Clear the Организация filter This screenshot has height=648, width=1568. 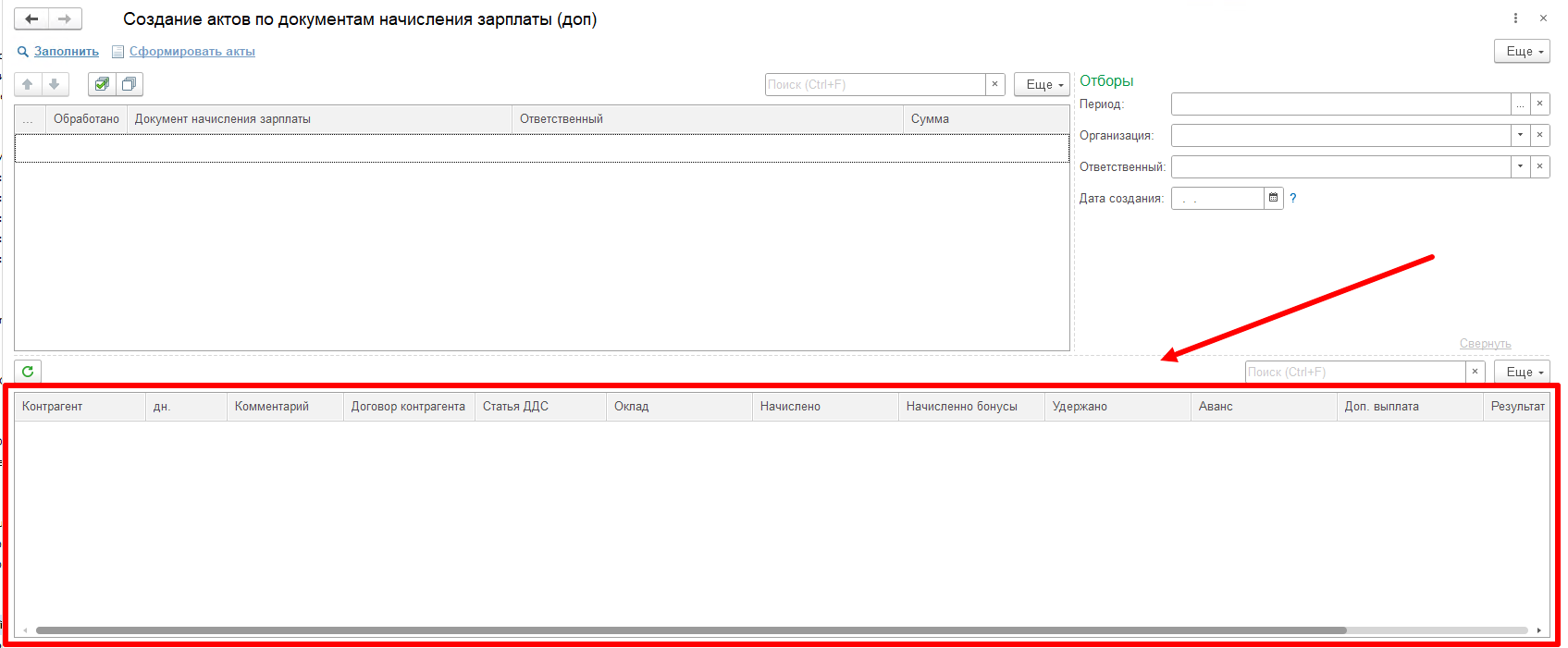click(1540, 135)
